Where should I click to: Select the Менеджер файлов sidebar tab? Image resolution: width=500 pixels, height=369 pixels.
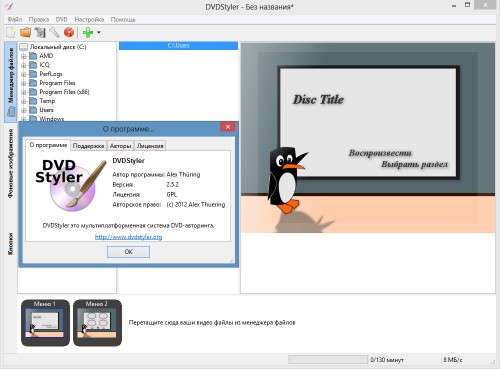pos(11,82)
